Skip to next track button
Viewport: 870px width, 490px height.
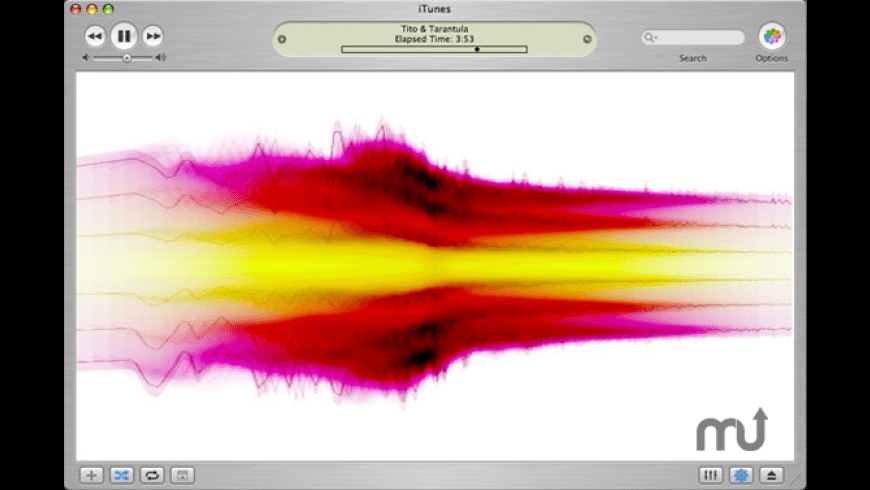pos(153,37)
